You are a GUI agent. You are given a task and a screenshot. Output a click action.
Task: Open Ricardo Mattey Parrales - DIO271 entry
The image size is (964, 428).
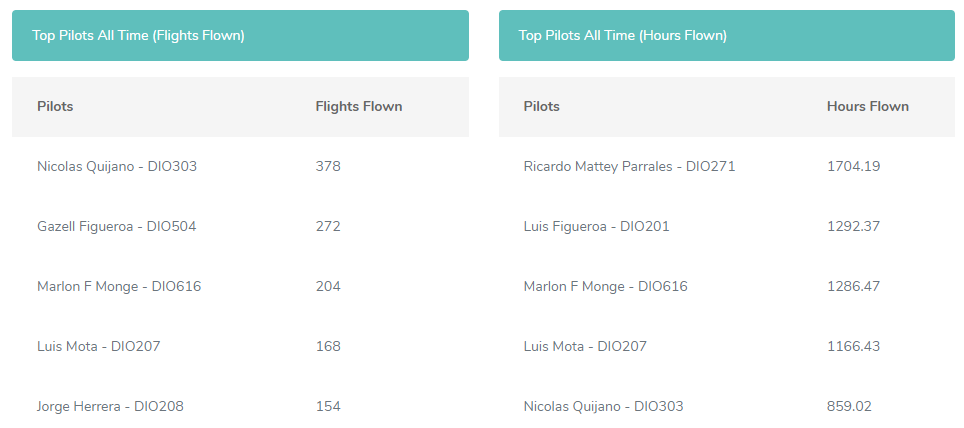click(629, 166)
